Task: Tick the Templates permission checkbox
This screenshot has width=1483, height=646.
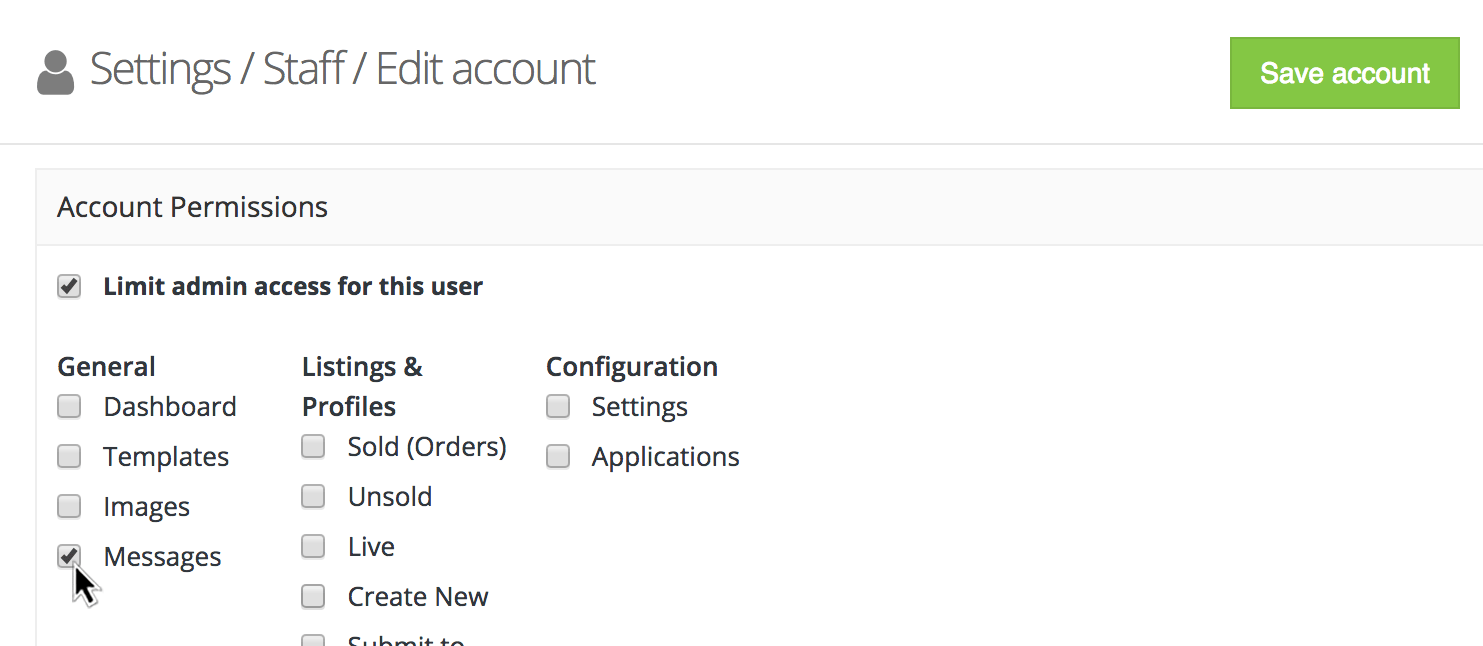Action: (x=69, y=457)
